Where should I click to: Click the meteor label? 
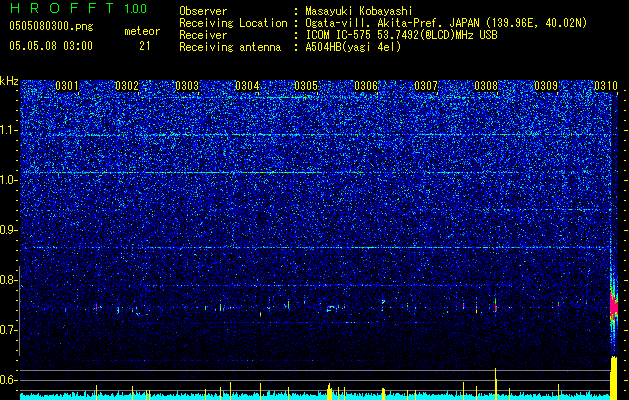click(x=142, y=31)
